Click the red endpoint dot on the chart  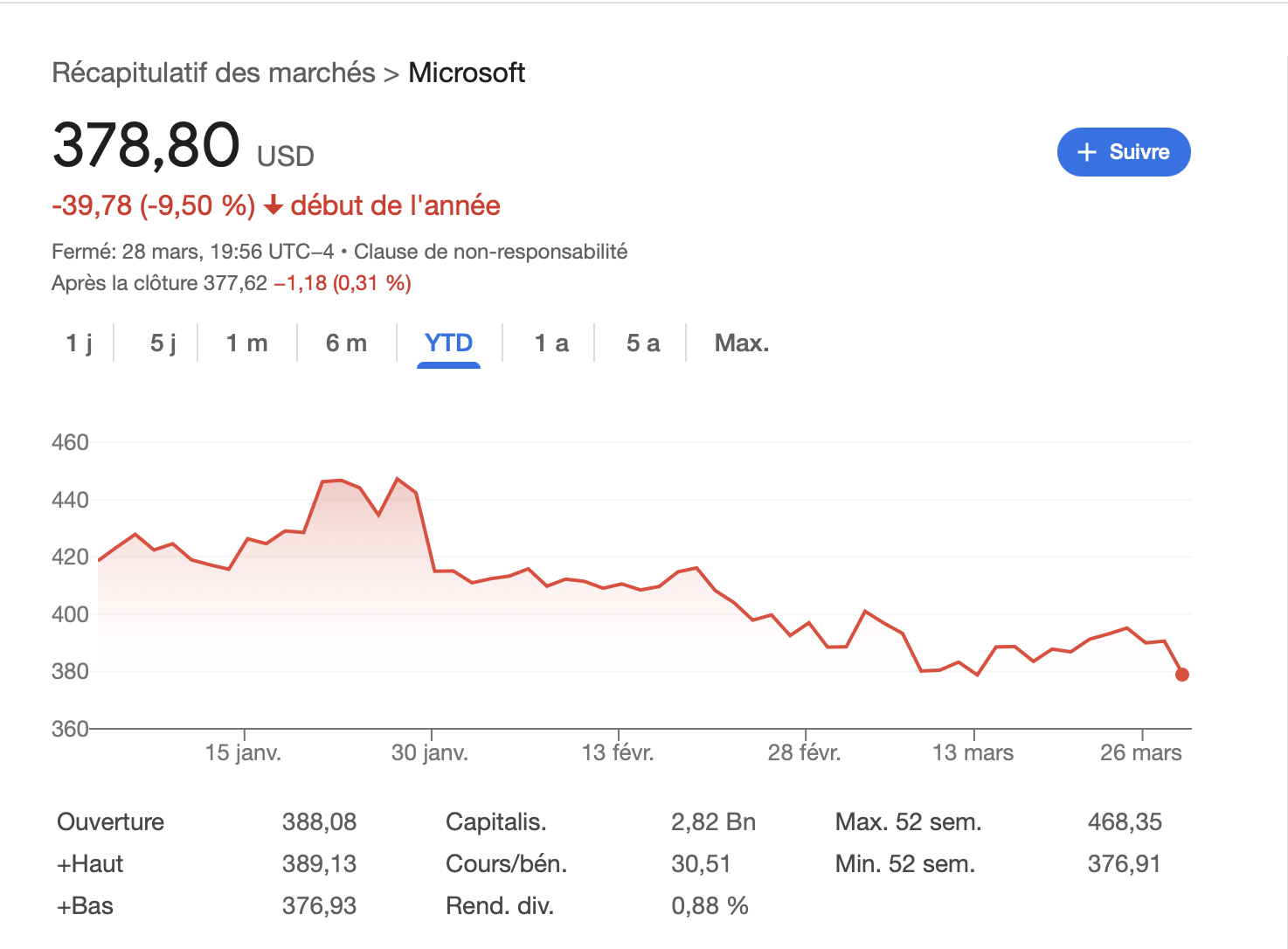1181,674
